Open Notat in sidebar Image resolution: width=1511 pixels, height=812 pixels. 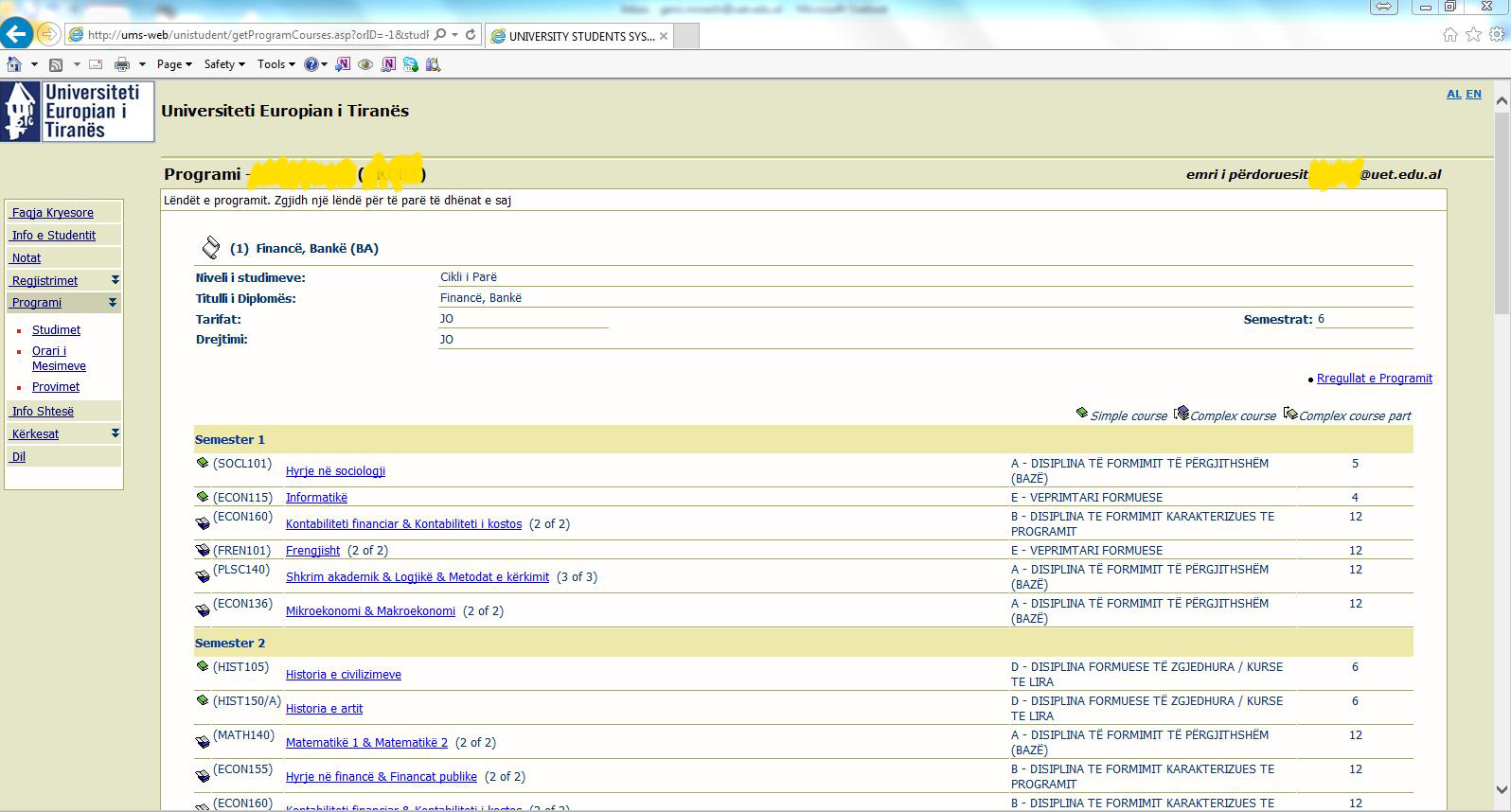[27, 258]
